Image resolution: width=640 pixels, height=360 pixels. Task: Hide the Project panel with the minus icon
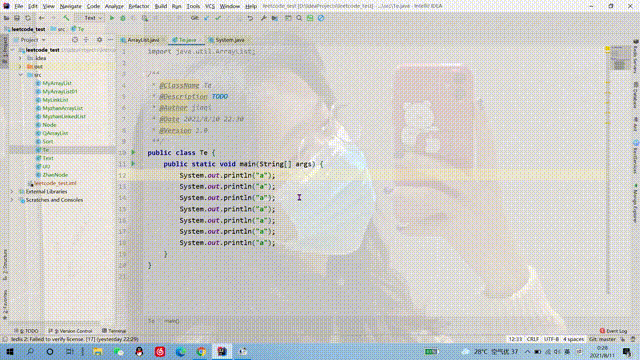(110, 40)
